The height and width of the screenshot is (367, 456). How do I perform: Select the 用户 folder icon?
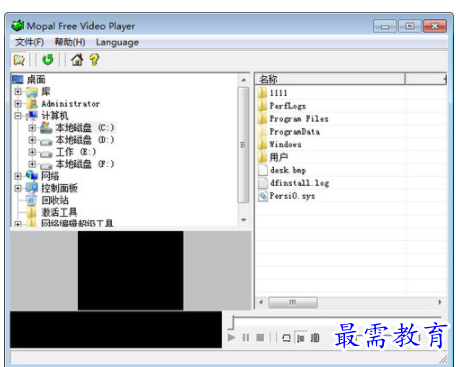coord(263,157)
